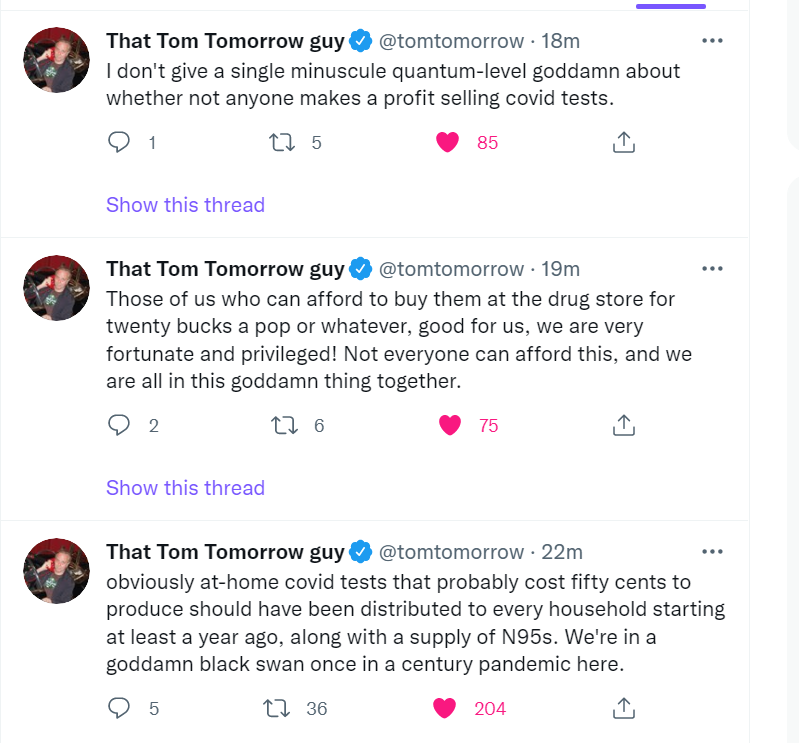The height and width of the screenshot is (743, 799).
Task: Open more options on the 19m tweet
Action: click(x=712, y=268)
